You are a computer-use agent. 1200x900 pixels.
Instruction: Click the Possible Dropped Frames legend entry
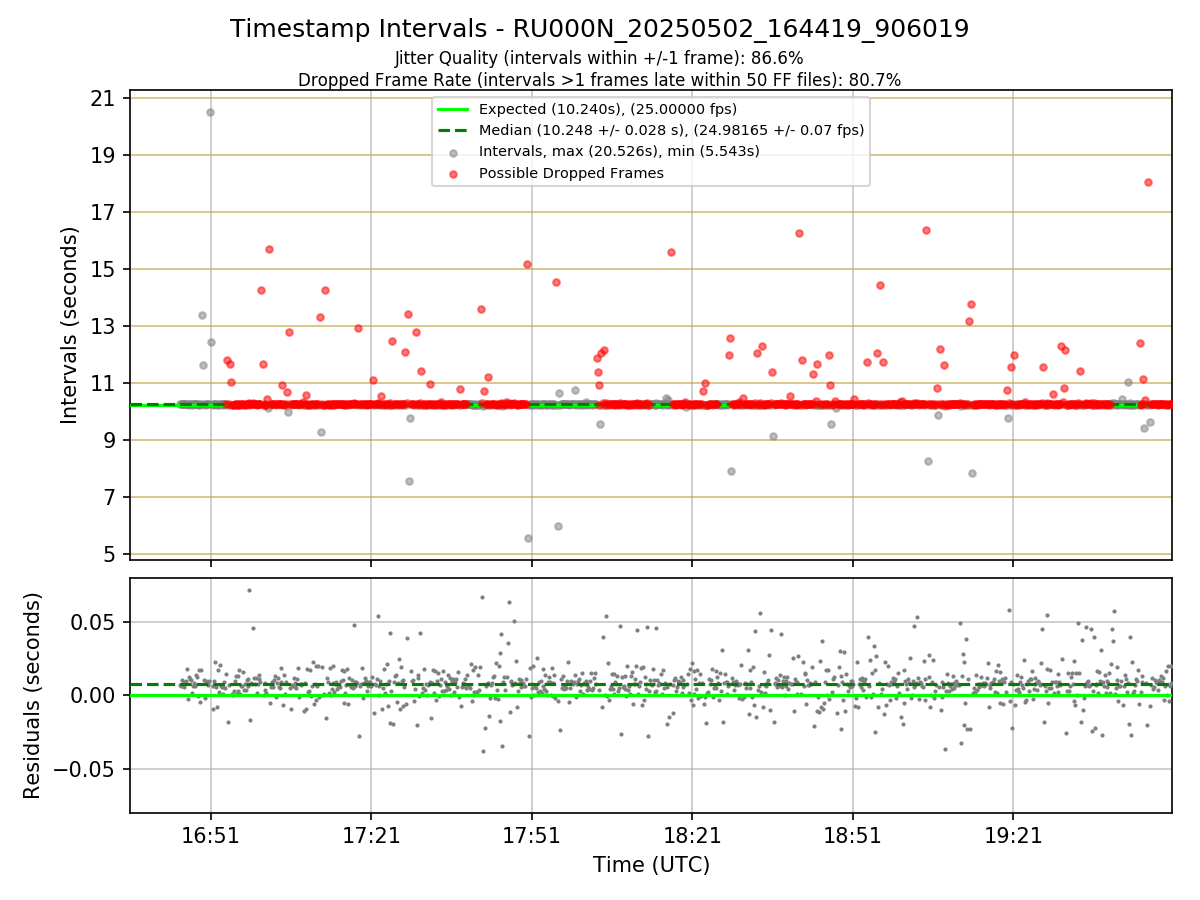pos(571,173)
